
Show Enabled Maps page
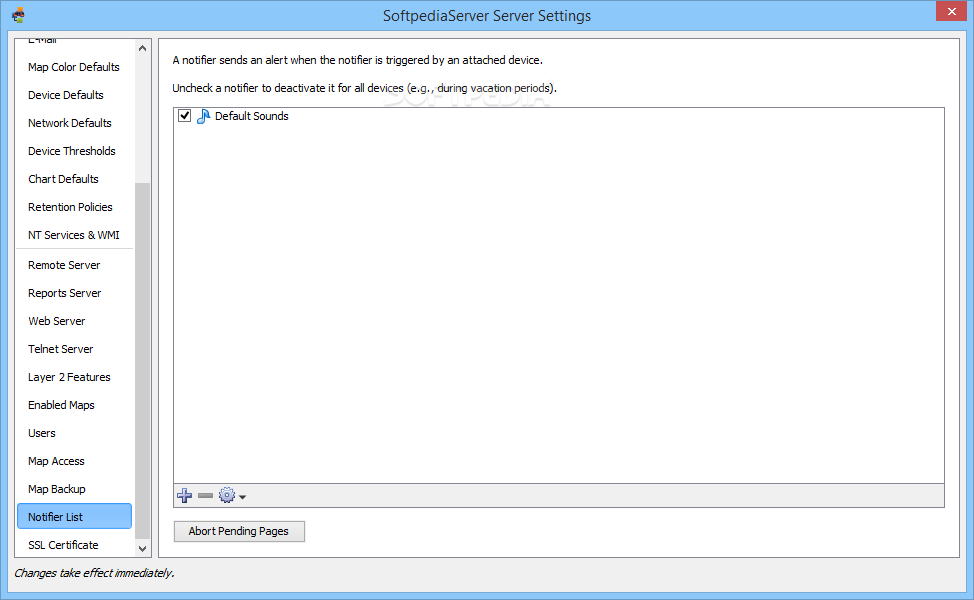(61, 405)
